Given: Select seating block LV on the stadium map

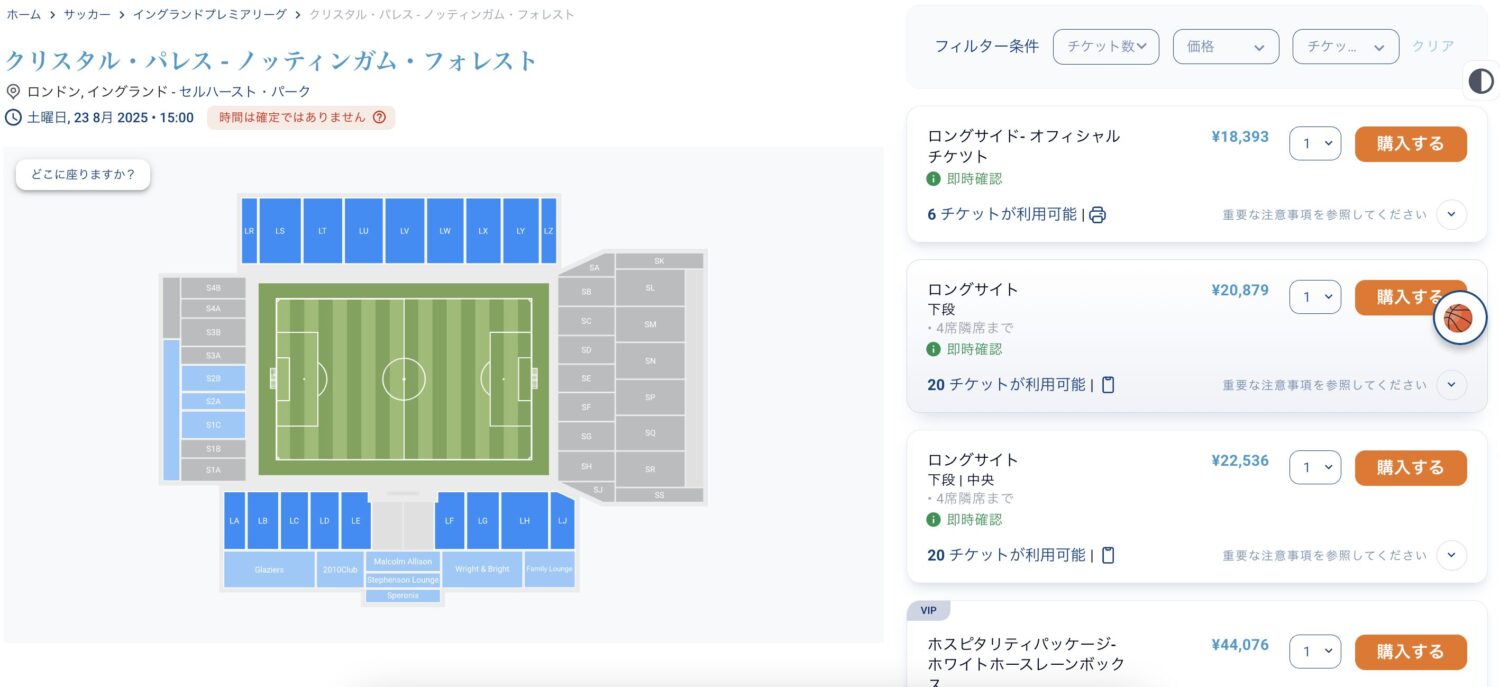Looking at the screenshot, I should tap(405, 230).
